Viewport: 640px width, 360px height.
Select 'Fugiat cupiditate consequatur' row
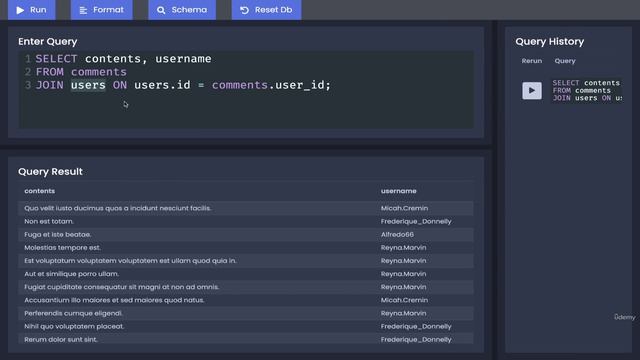point(246,287)
